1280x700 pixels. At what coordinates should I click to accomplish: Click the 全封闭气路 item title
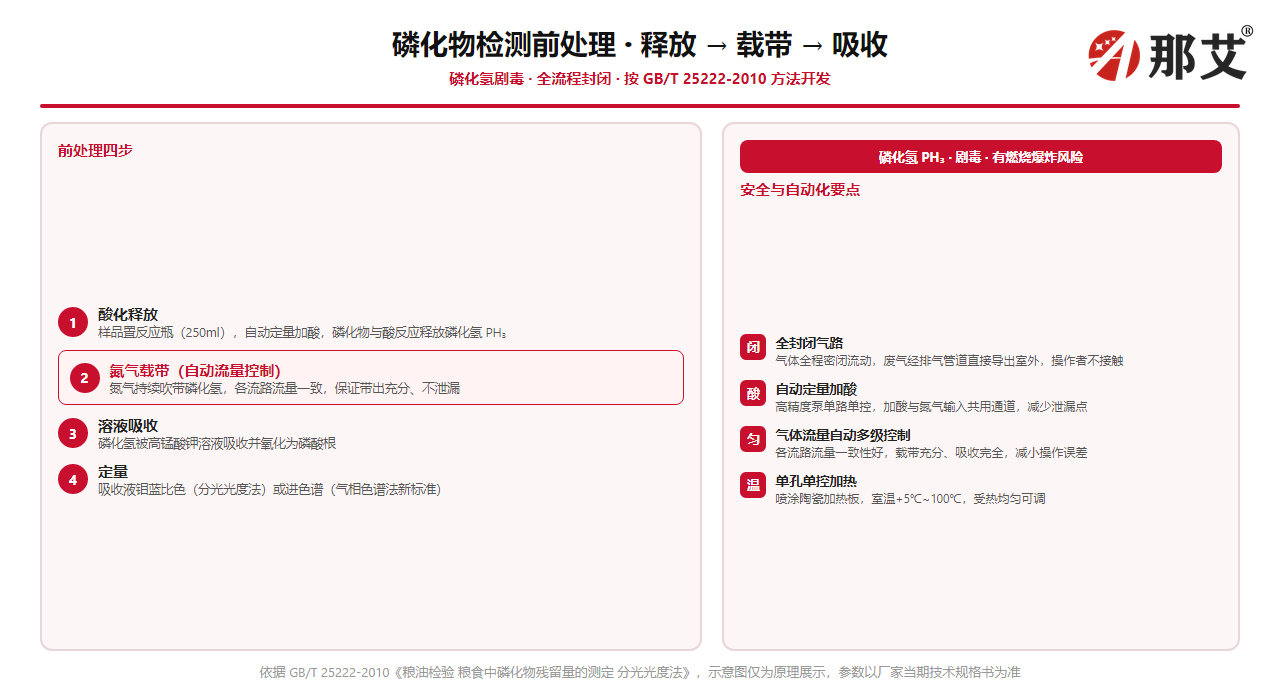pyautogui.click(x=810, y=343)
